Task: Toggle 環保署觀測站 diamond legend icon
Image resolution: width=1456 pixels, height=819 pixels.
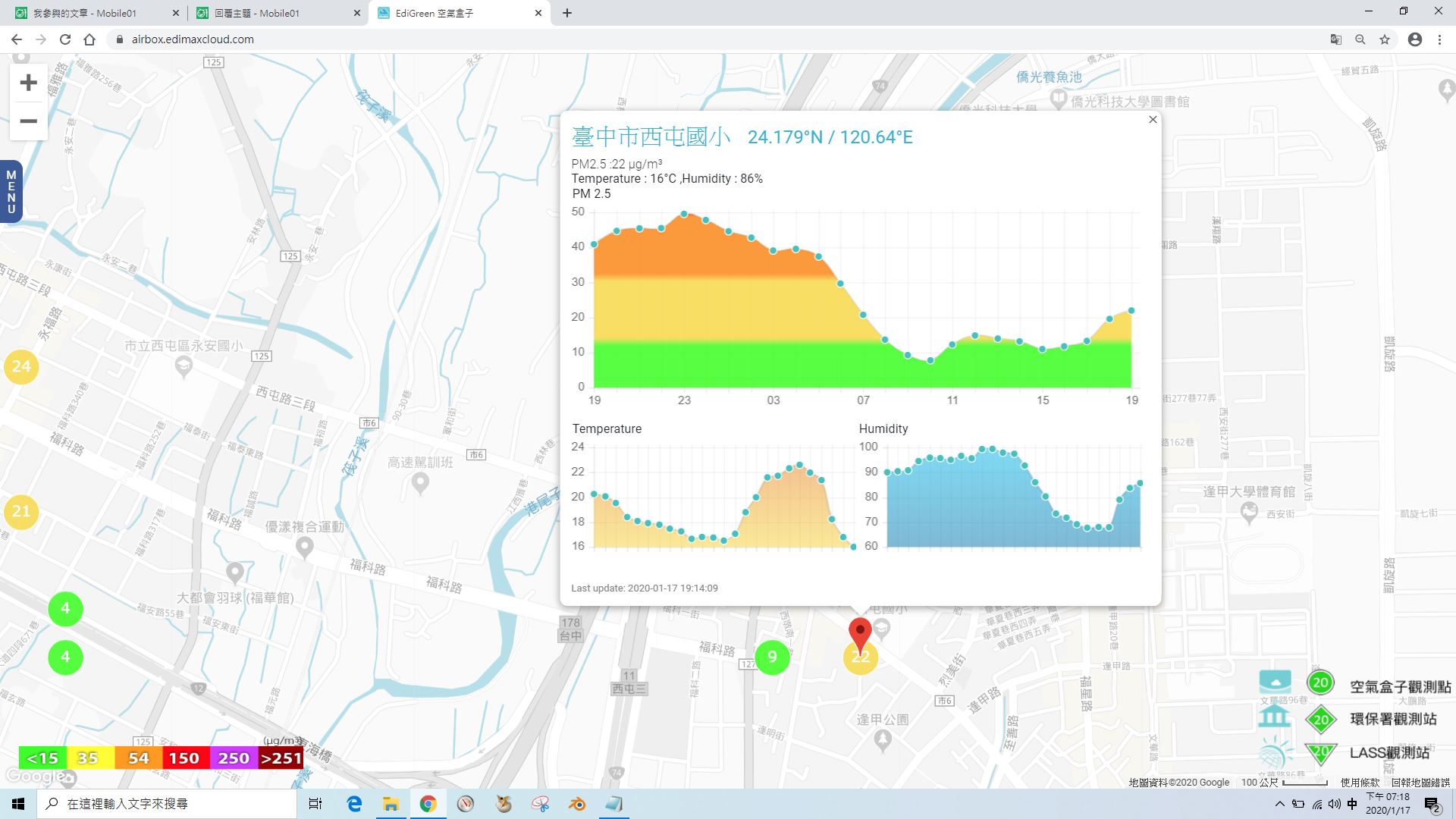Action: pos(1320,720)
